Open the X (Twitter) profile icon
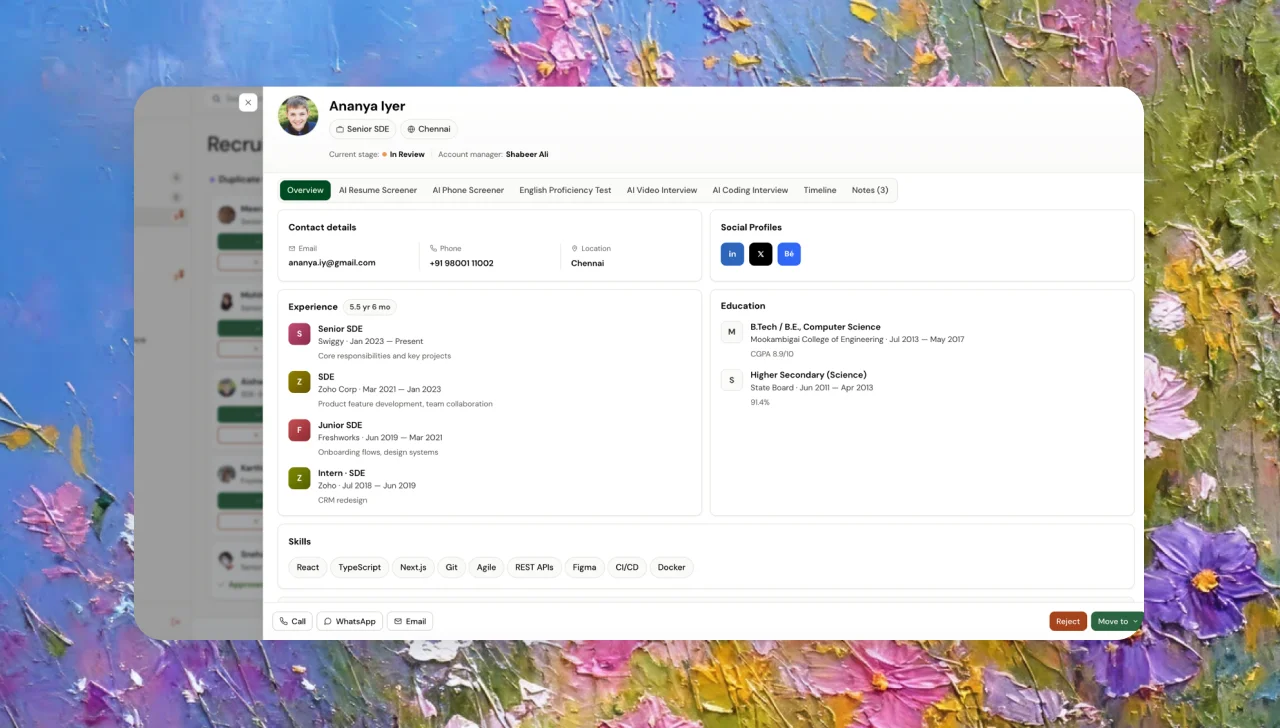This screenshot has height=728, width=1280. pyautogui.click(x=760, y=254)
